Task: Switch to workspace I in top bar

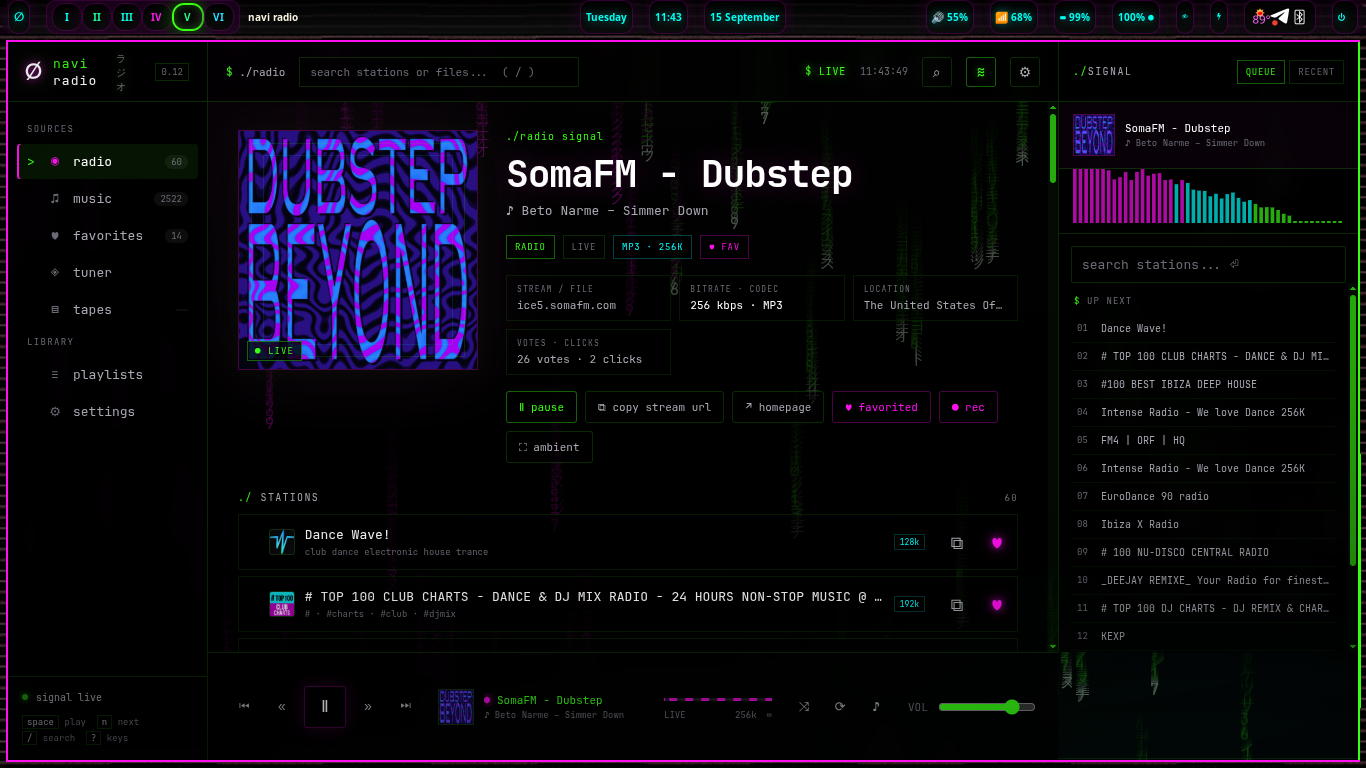Action: (67, 17)
